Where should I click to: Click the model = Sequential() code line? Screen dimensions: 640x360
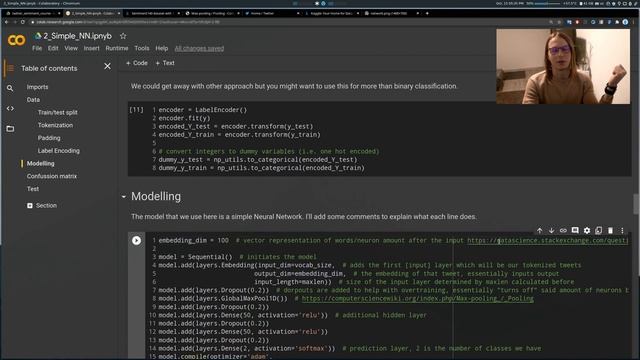pyautogui.click(x=195, y=257)
